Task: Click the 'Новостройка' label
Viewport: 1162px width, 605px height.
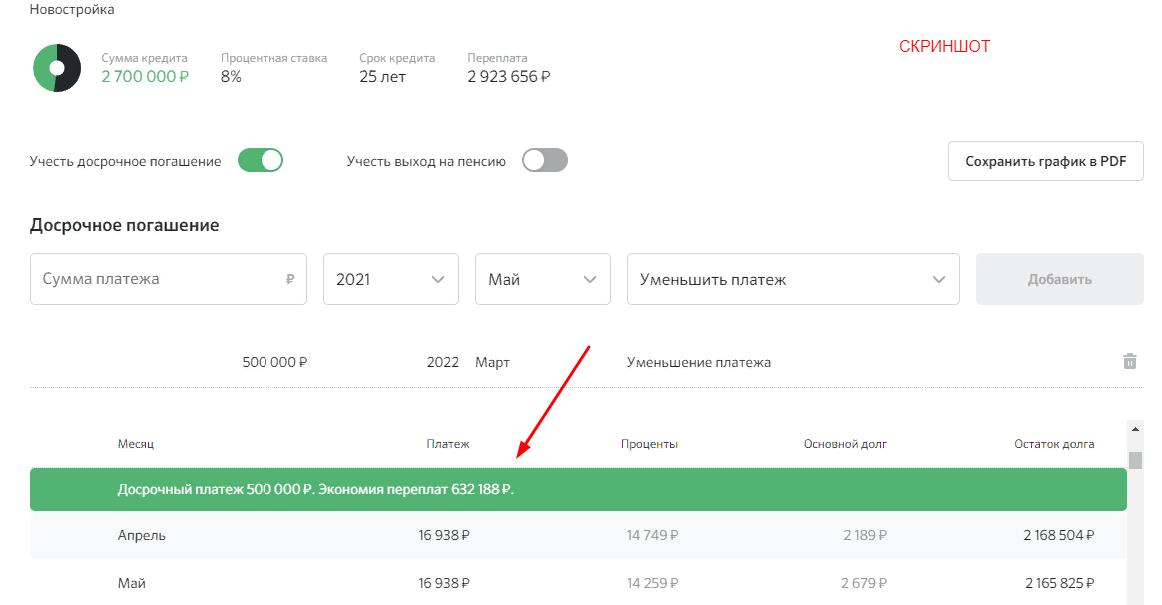Action: pos(72,10)
